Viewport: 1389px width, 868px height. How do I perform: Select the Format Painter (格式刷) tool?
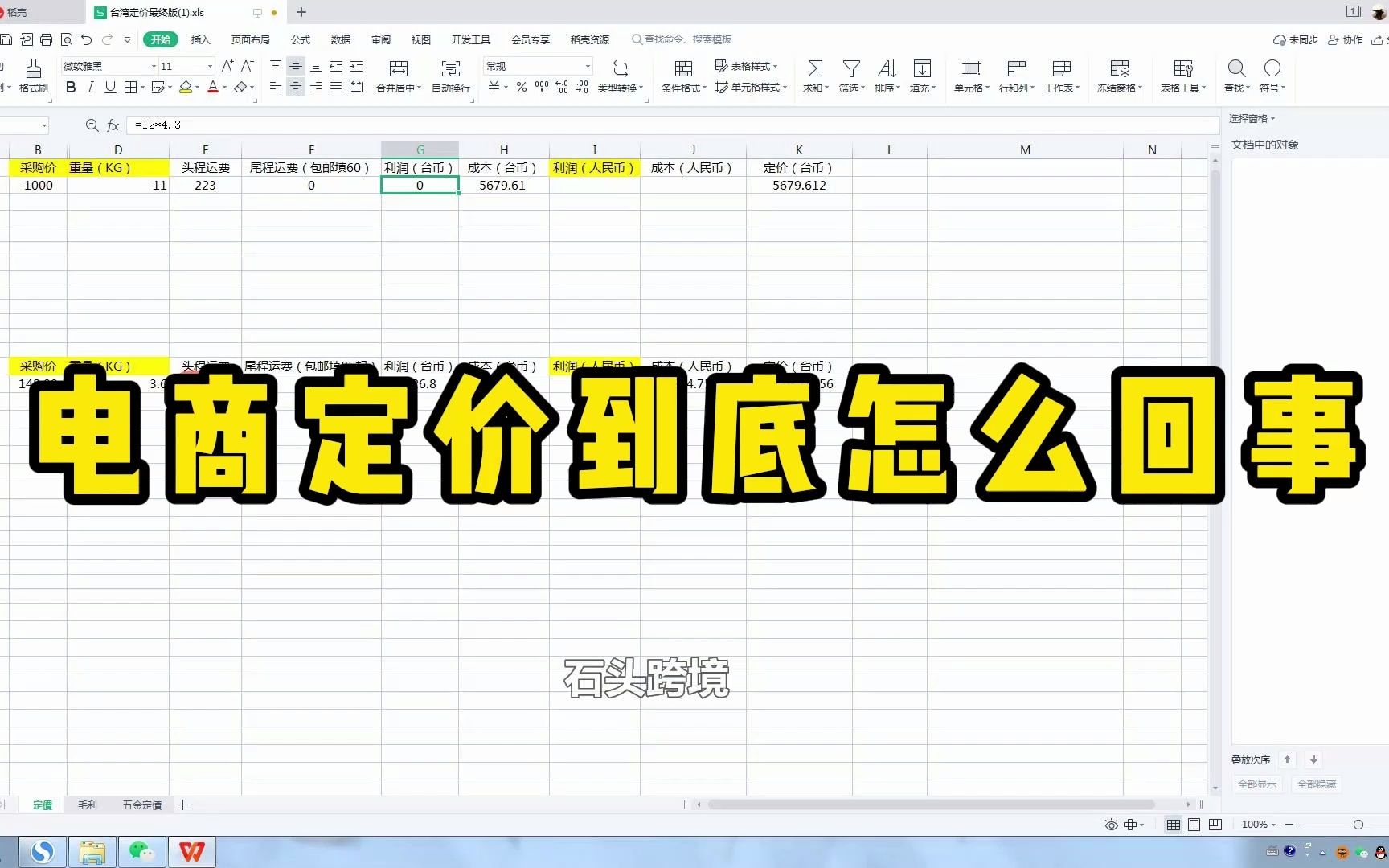[x=33, y=76]
